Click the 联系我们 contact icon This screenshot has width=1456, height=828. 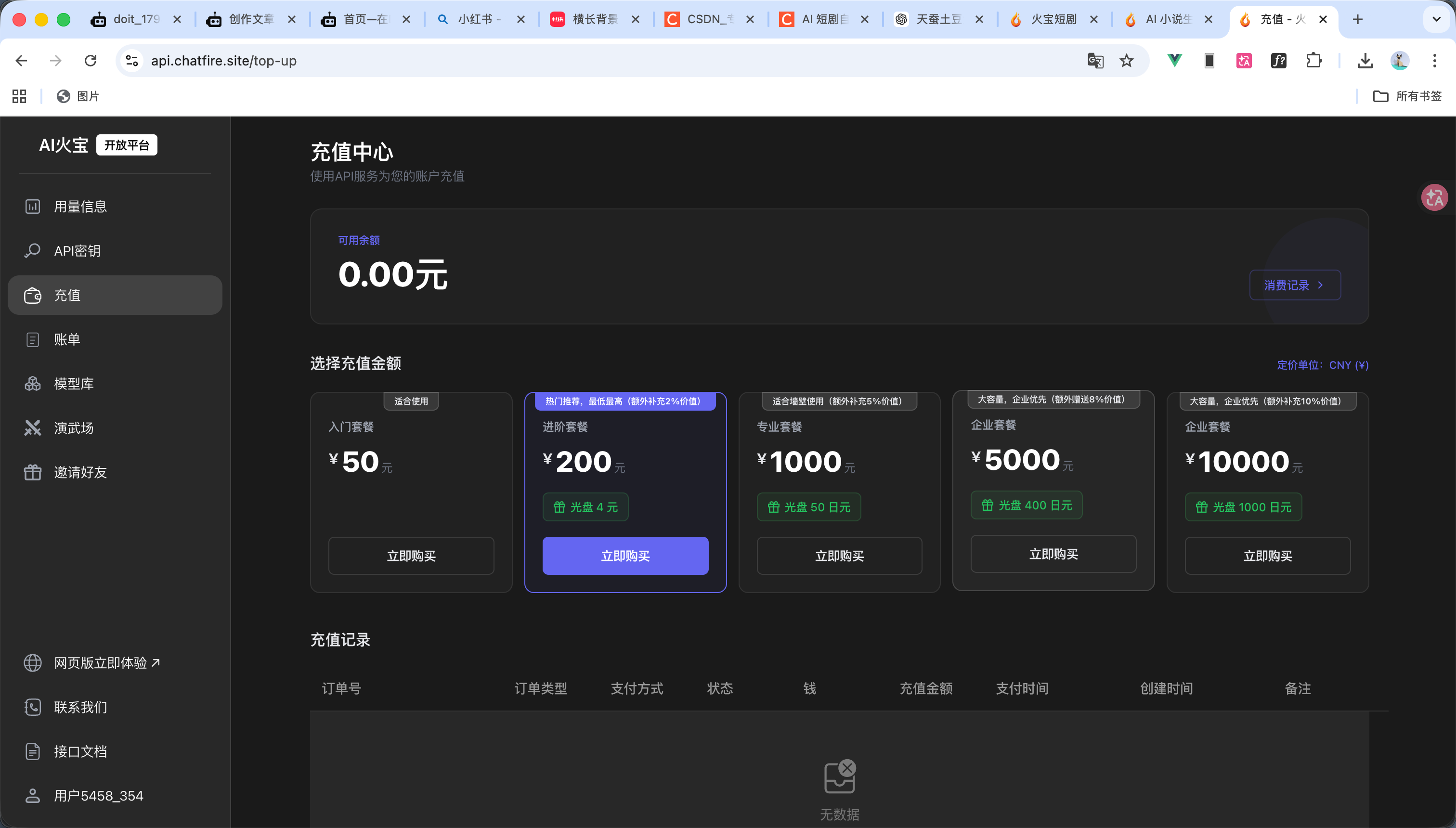[x=32, y=707]
